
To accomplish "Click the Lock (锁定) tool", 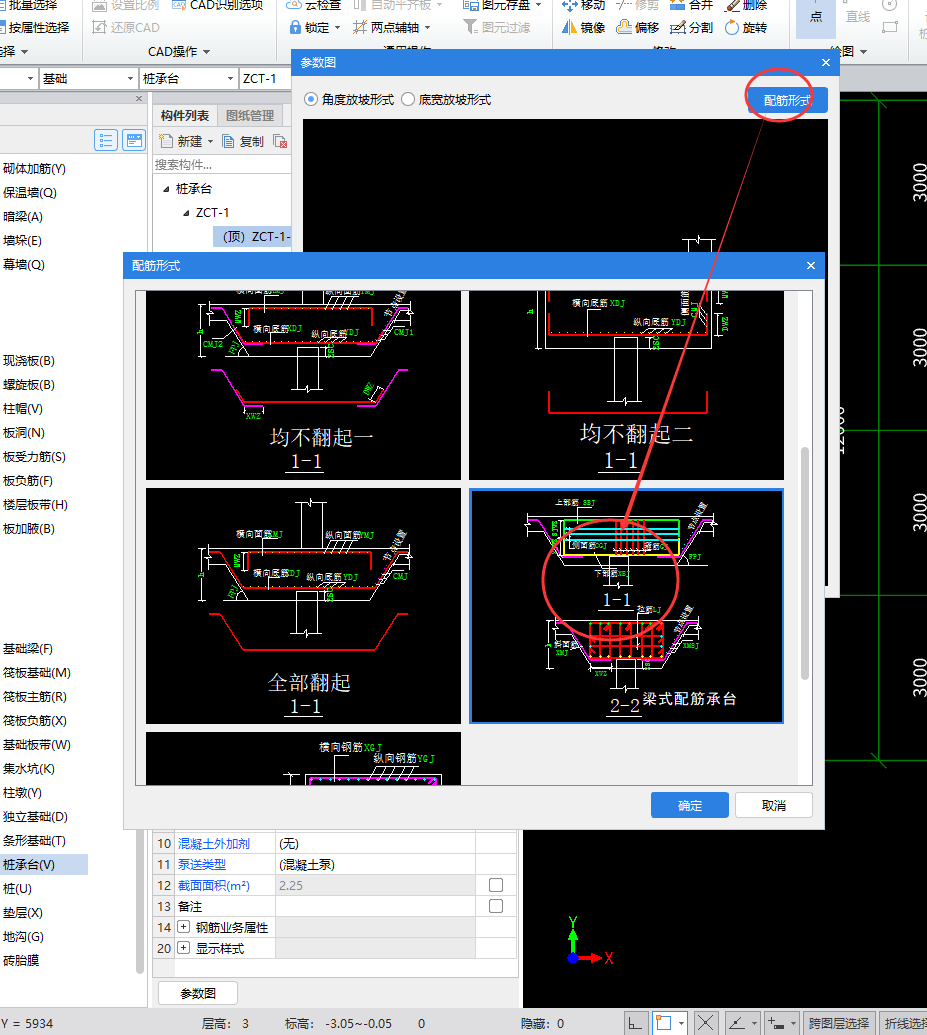I will pyautogui.click(x=309, y=28).
